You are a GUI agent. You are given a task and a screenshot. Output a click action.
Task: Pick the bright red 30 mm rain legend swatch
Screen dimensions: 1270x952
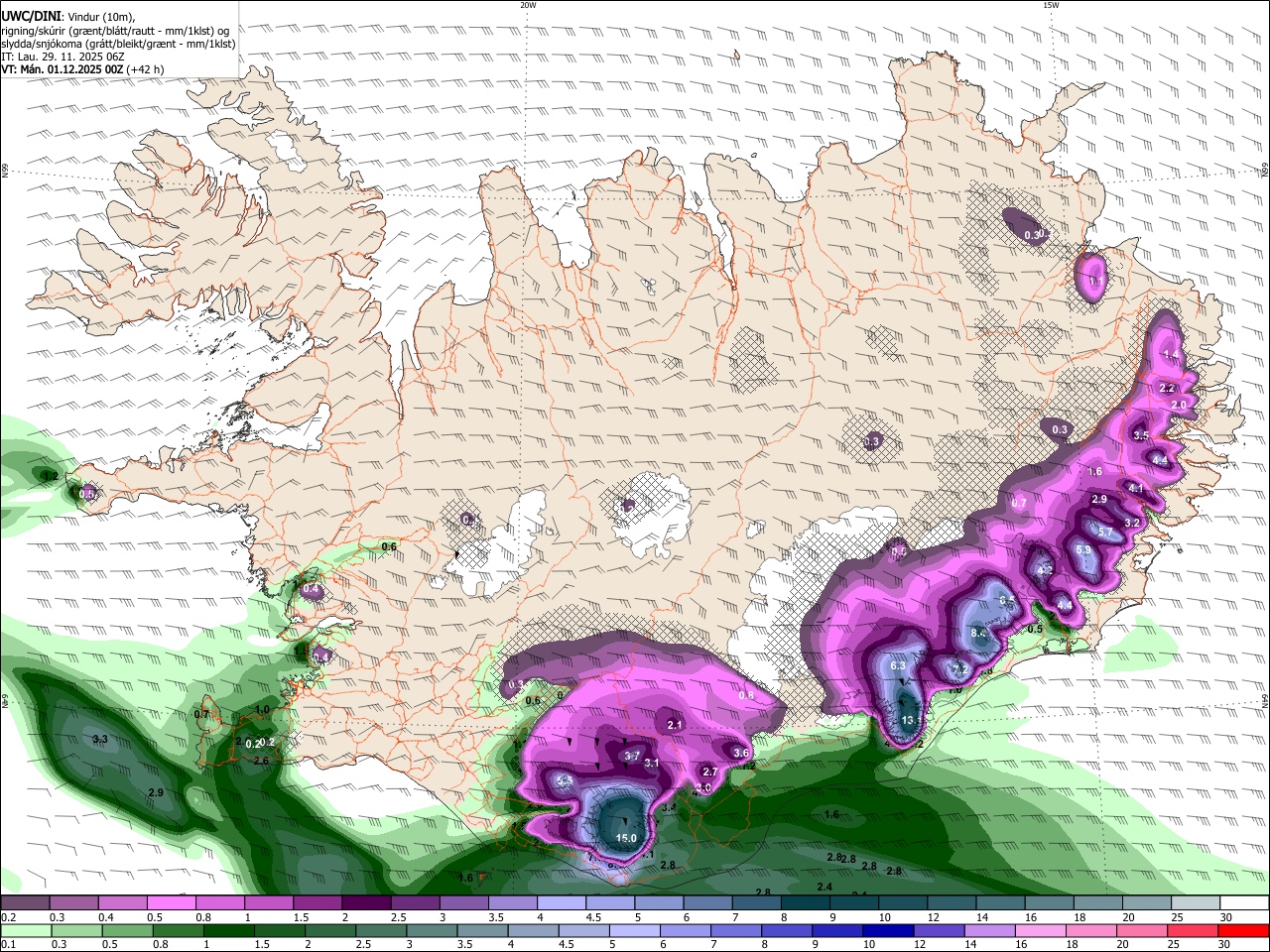click(1245, 930)
